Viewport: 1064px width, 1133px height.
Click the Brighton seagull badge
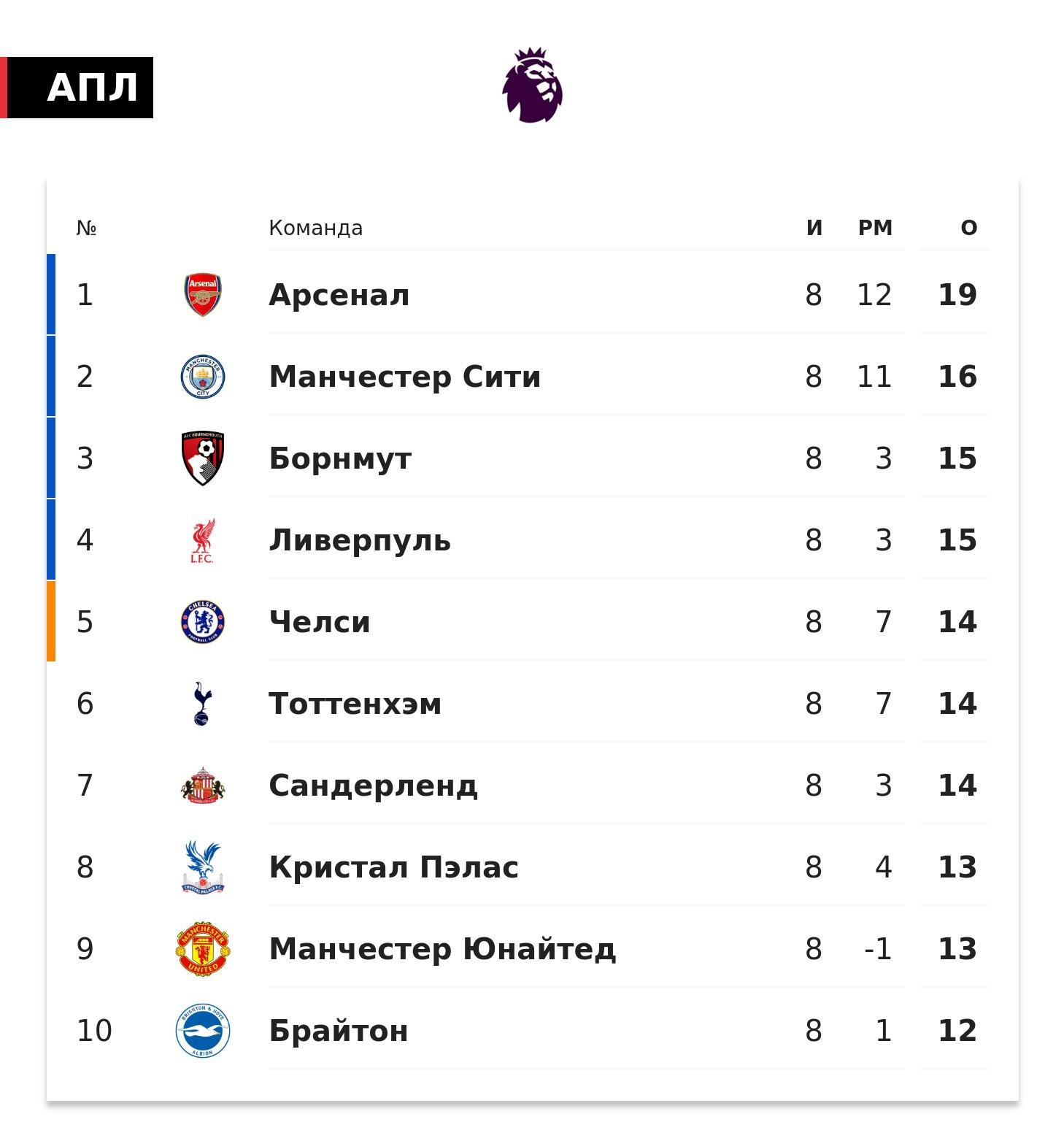202,1031
